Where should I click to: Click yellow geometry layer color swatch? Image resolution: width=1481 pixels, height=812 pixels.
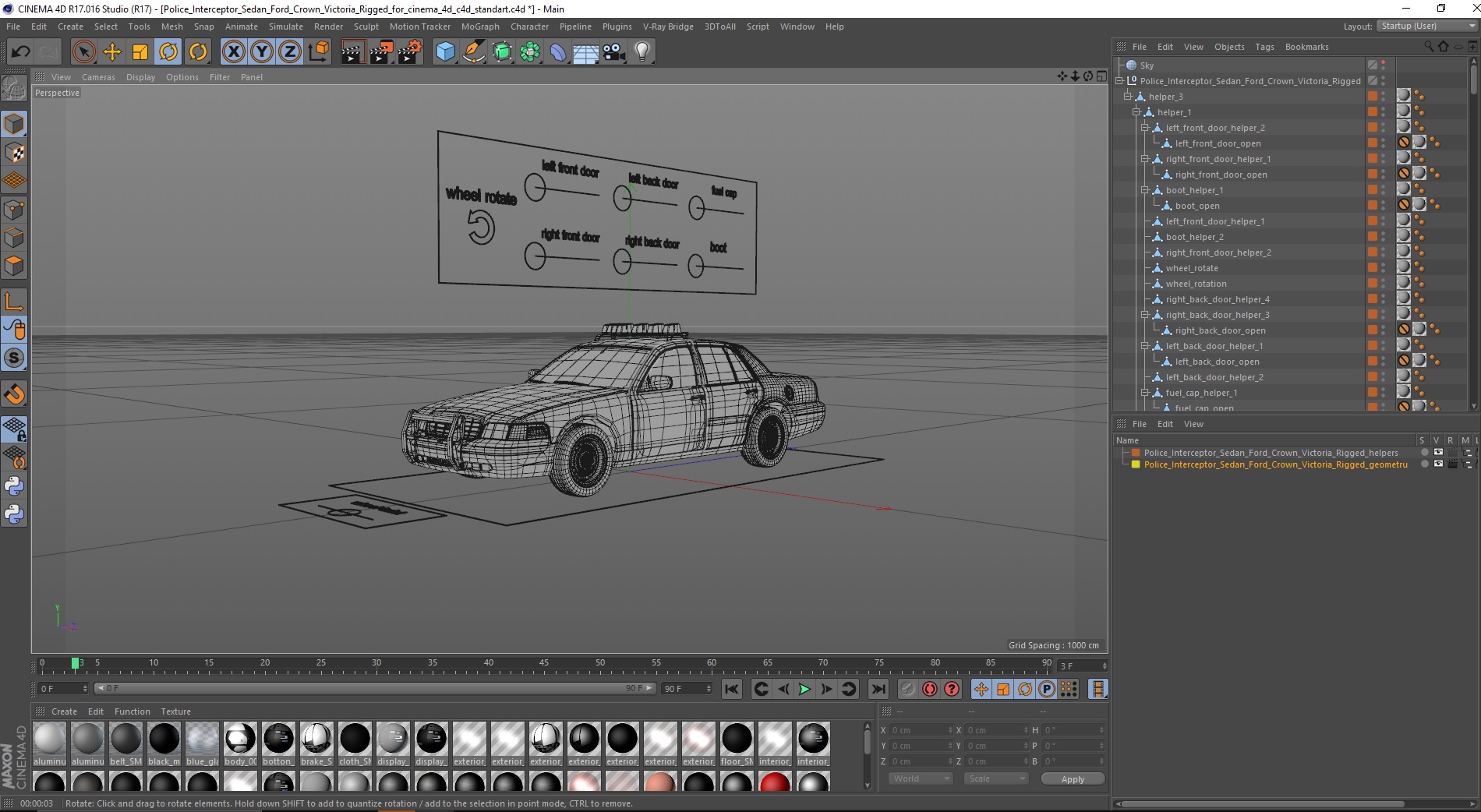[x=1136, y=464]
